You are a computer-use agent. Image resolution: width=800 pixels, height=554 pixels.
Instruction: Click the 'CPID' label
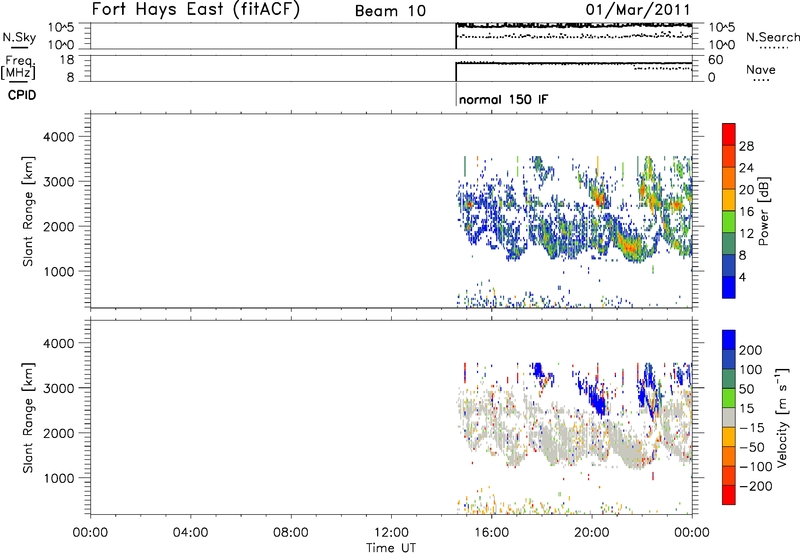(x=22, y=95)
